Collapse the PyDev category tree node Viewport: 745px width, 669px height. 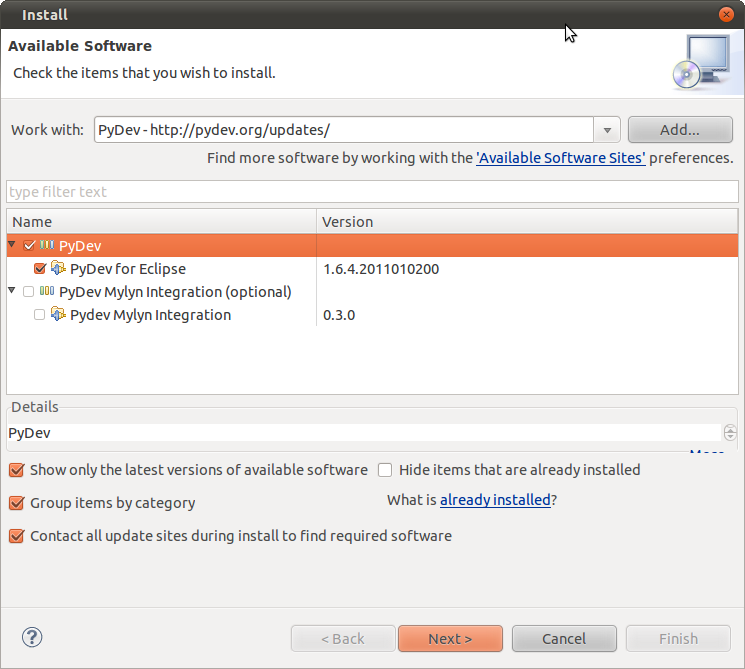click(x=12, y=244)
